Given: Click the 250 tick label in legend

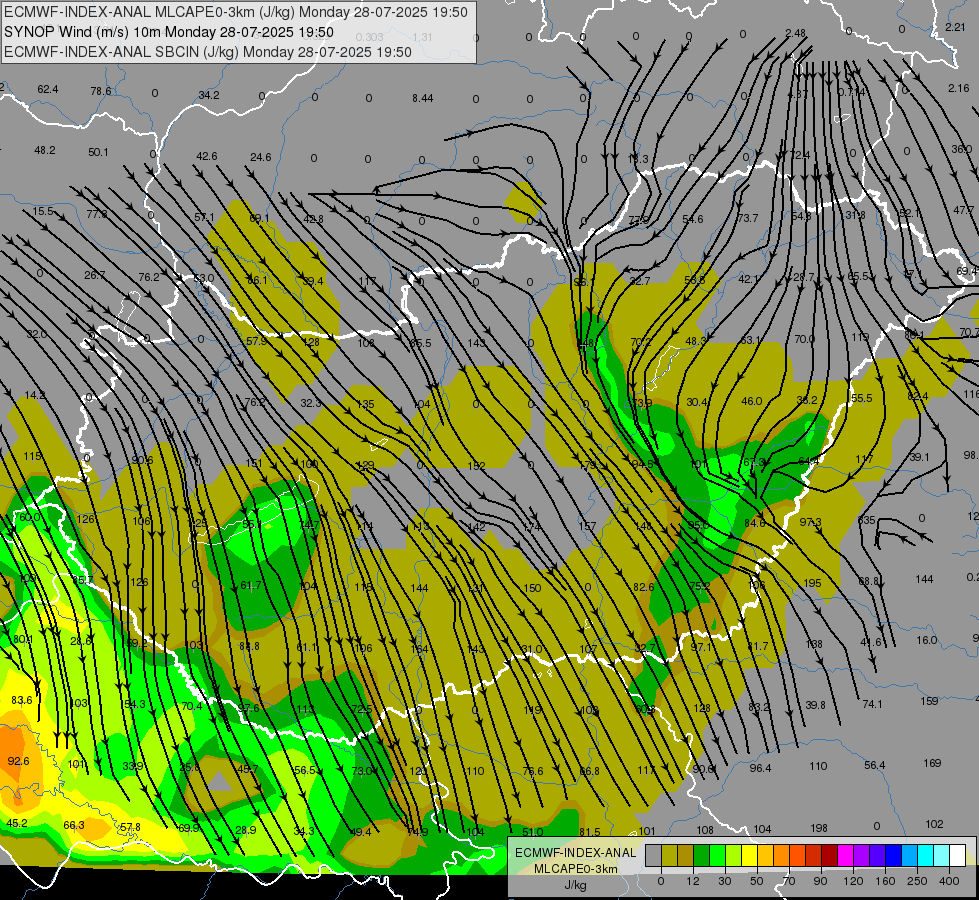Looking at the screenshot, I should 917,881.
